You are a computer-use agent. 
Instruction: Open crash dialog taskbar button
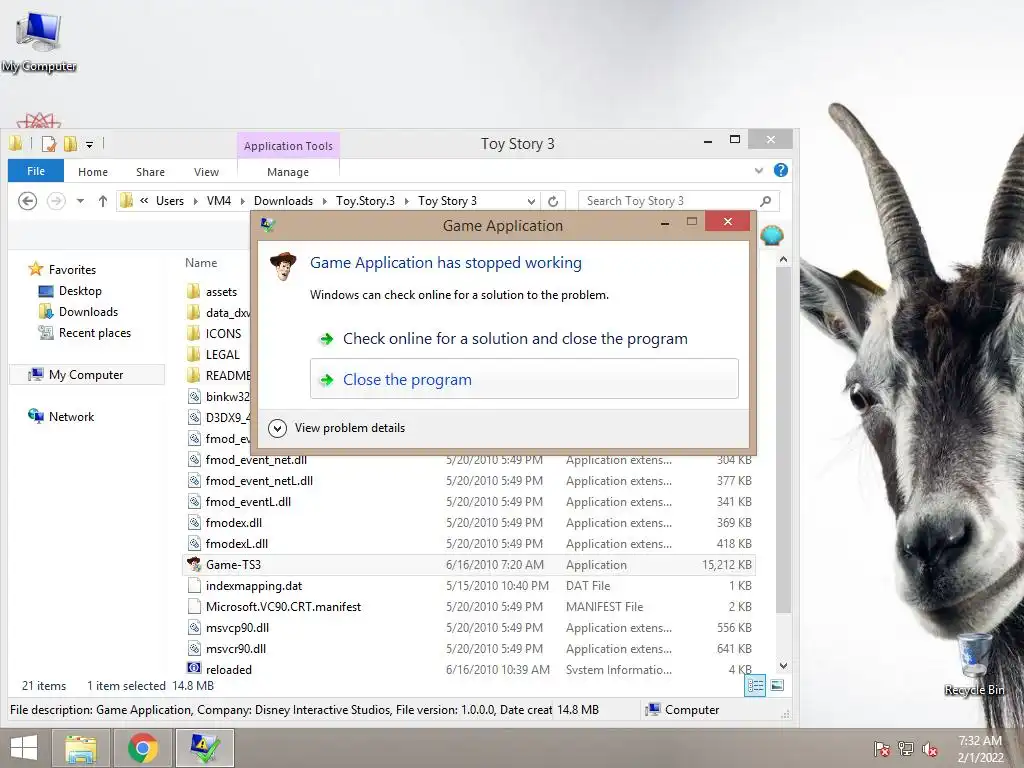pos(205,748)
